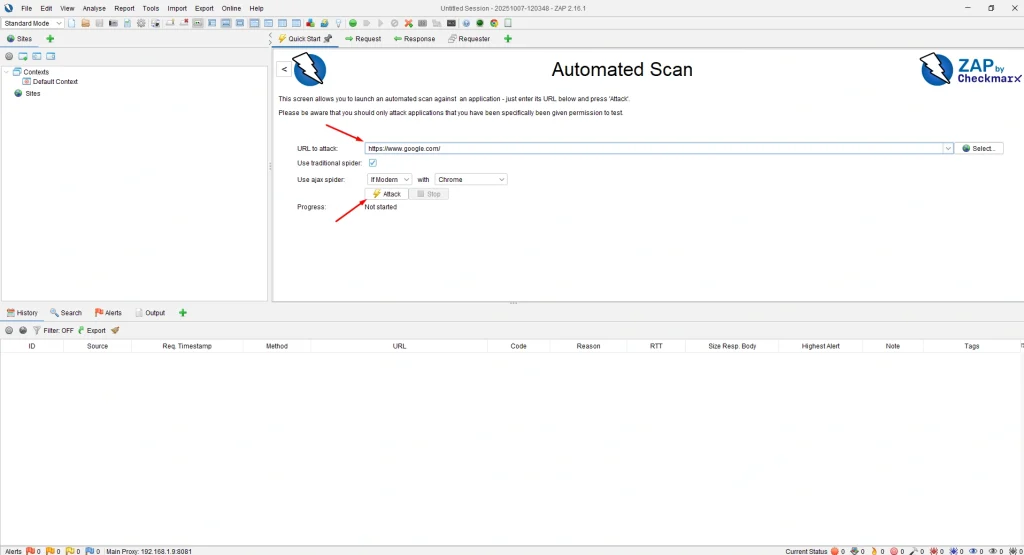Click the back arrow beside the ZAP logo

click(x=284, y=69)
